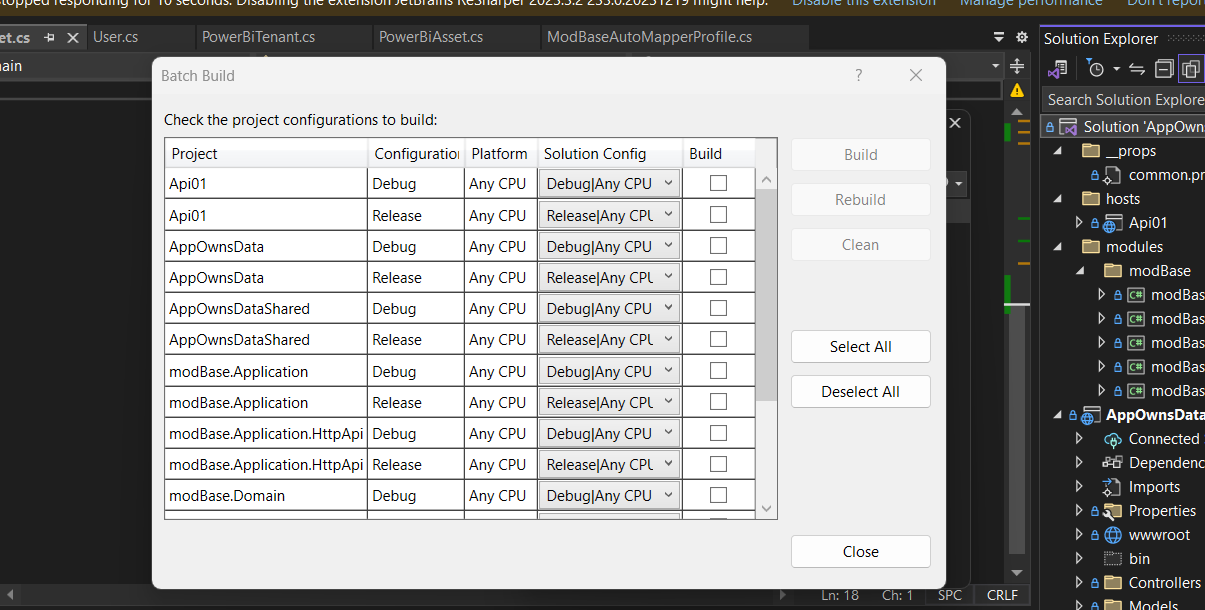Switch between solution views icon
Viewport: 1205px width, 610px height.
(1056, 69)
